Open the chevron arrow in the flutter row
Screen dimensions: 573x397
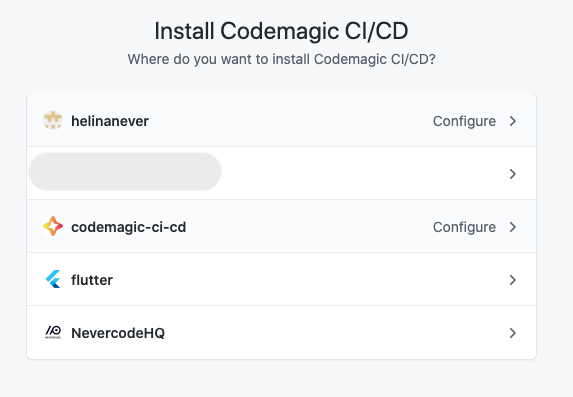pyautogui.click(x=513, y=280)
